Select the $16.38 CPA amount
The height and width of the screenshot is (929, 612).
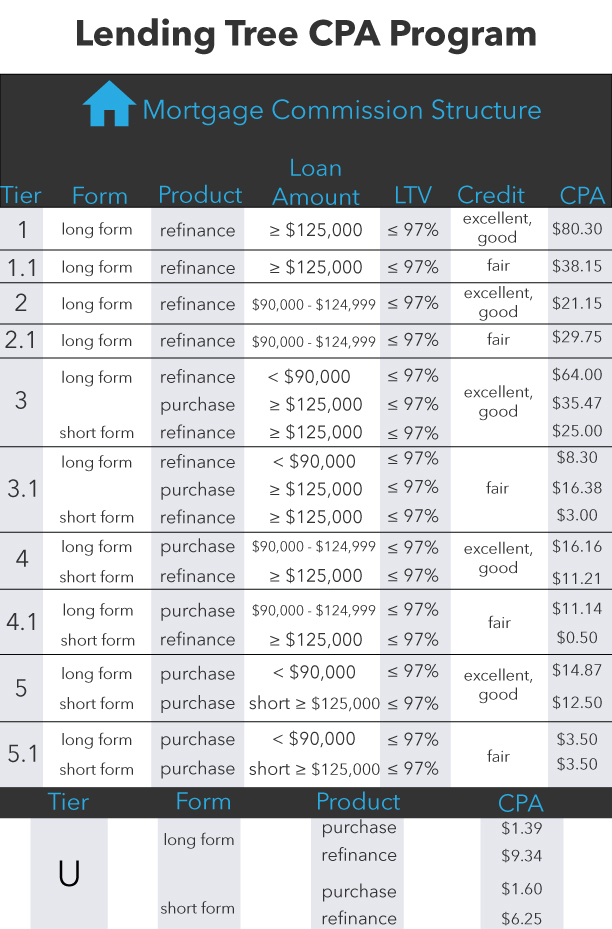click(x=577, y=488)
